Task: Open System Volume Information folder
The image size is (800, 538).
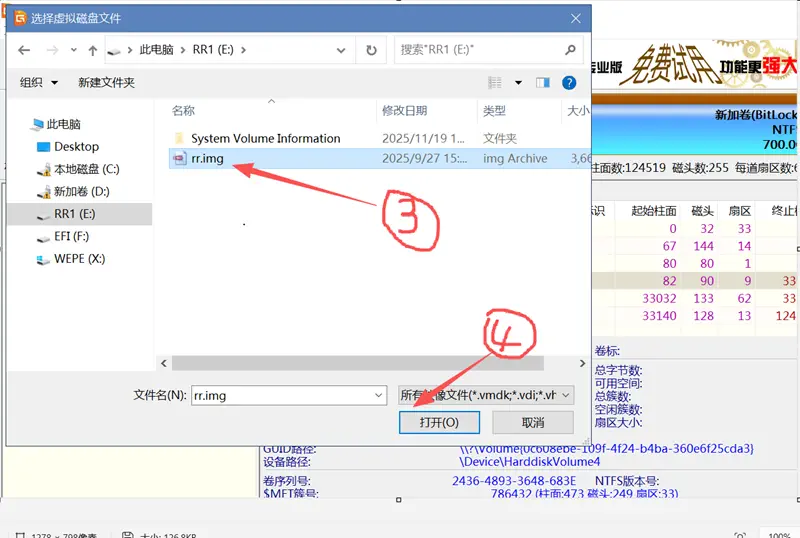Action: [x=265, y=138]
